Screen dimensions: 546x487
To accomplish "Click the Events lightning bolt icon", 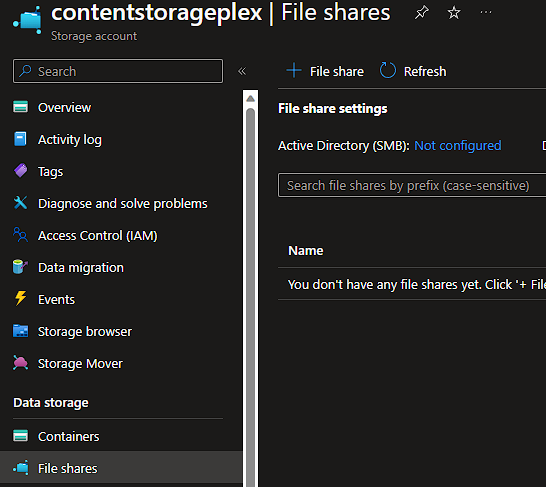I will tap(21, 299).
